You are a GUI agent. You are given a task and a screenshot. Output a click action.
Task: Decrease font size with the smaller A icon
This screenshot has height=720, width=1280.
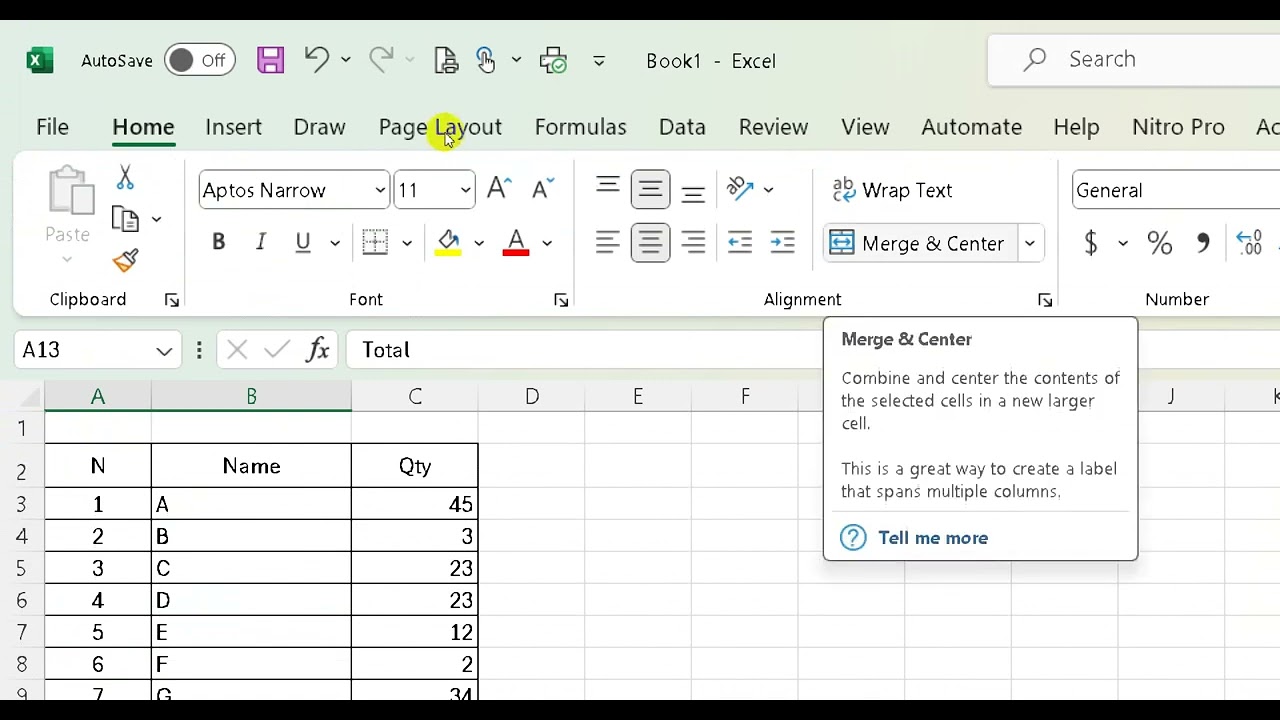click(543, 188)
